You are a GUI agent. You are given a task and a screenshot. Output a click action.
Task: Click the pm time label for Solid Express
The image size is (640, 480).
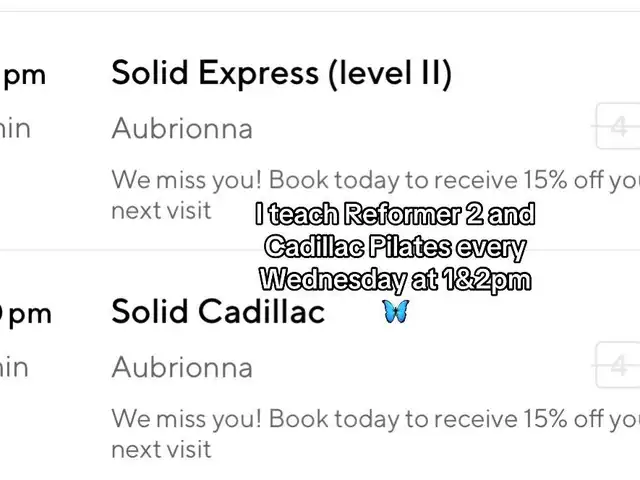[23, 76]
